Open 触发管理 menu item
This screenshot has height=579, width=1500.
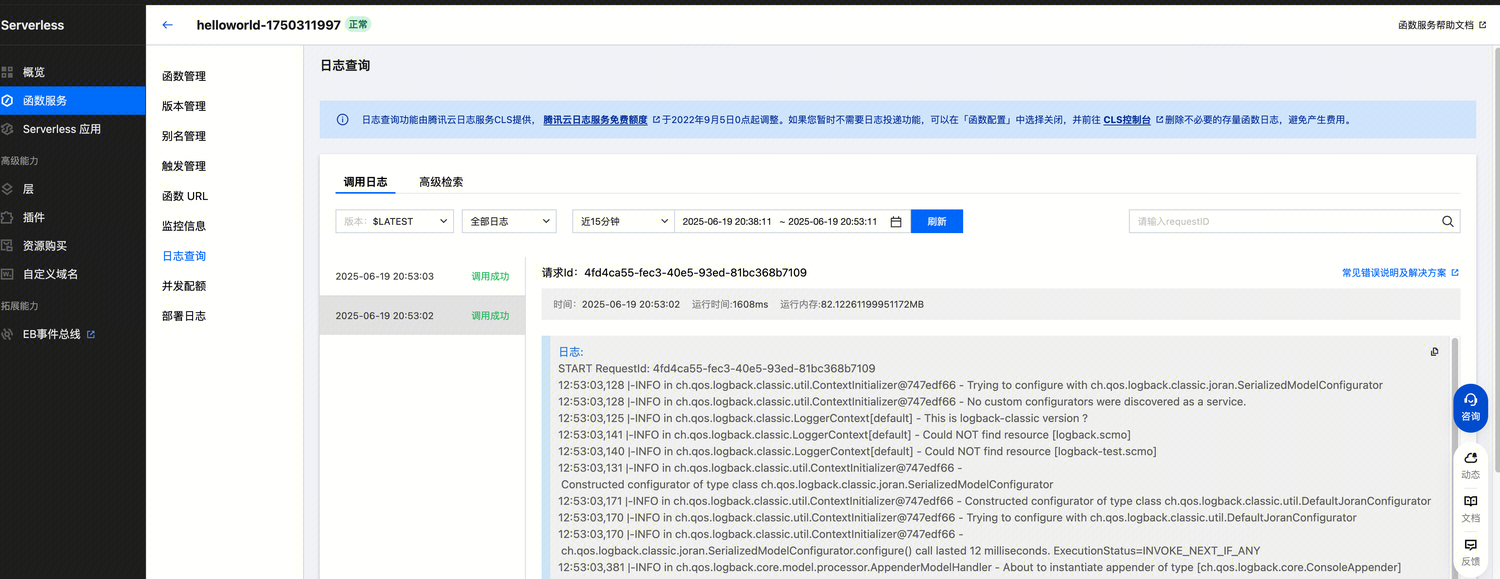[184, 166]
